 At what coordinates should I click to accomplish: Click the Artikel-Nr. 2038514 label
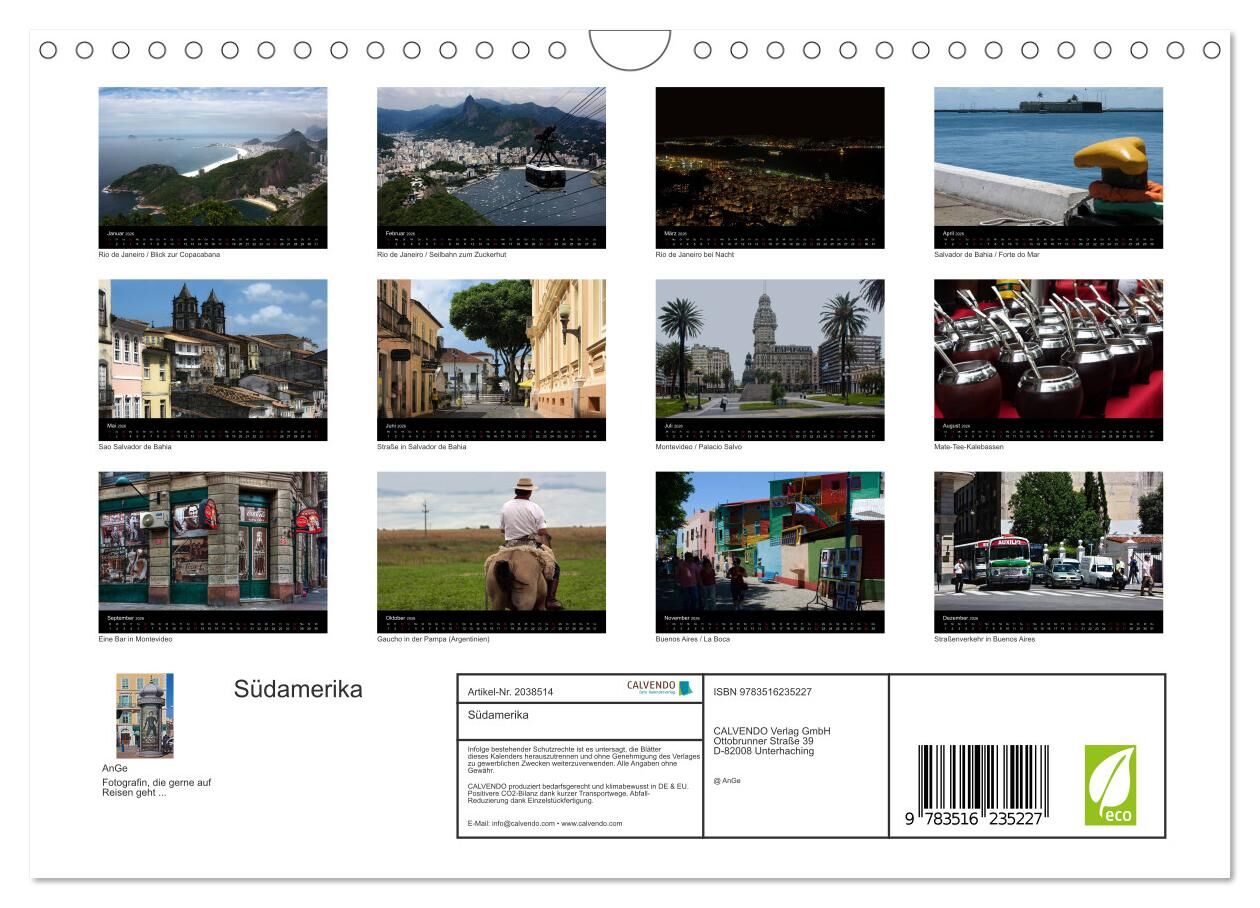coord(510,692)
